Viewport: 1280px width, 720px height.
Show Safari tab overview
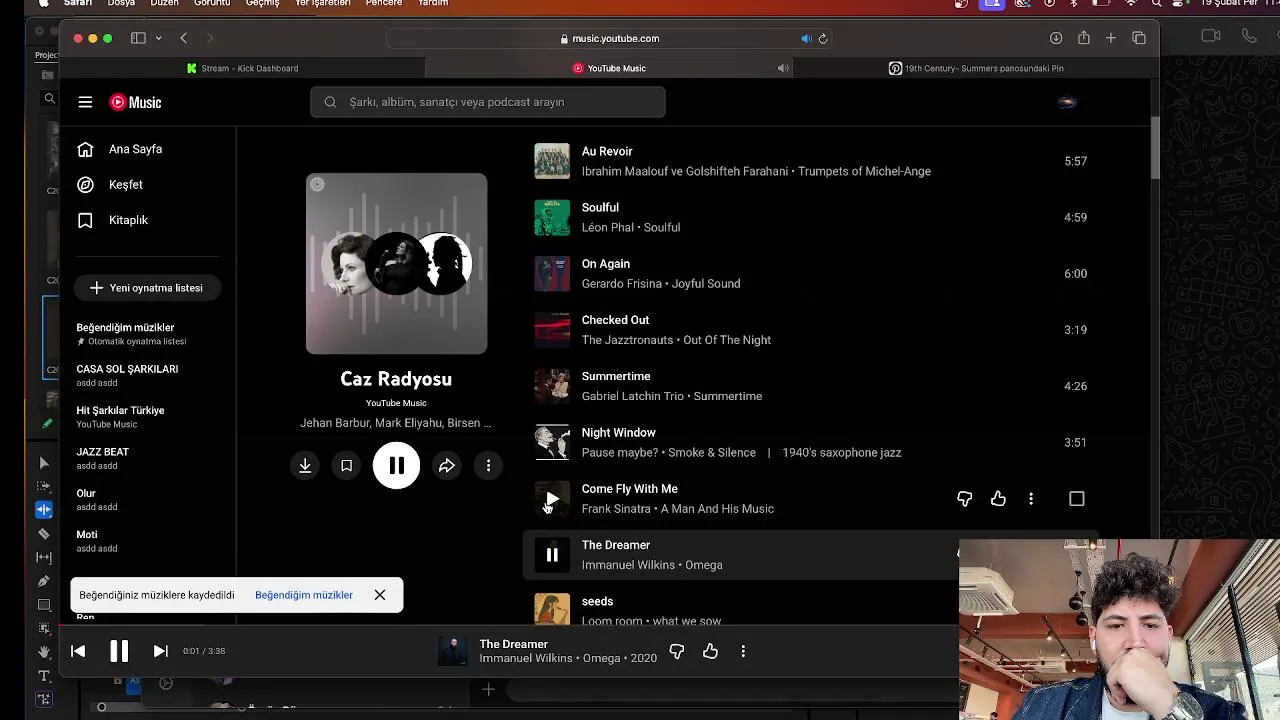coord(1139,38)
